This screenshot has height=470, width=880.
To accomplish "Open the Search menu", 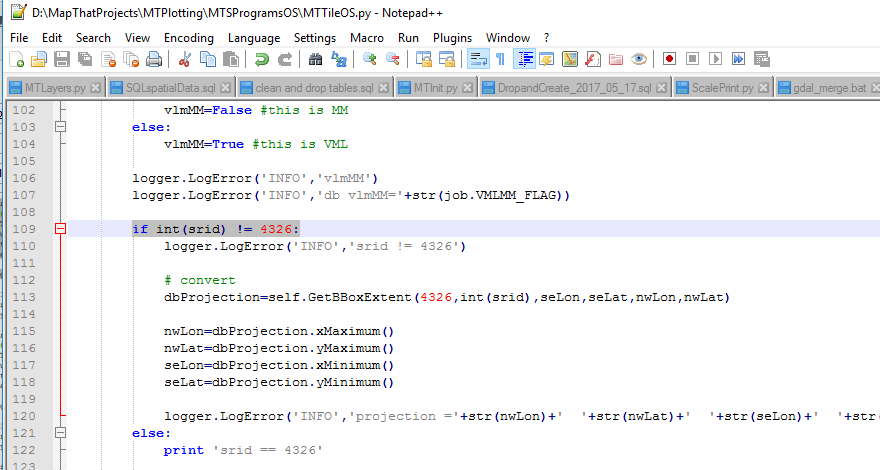I will click(93, 38).
